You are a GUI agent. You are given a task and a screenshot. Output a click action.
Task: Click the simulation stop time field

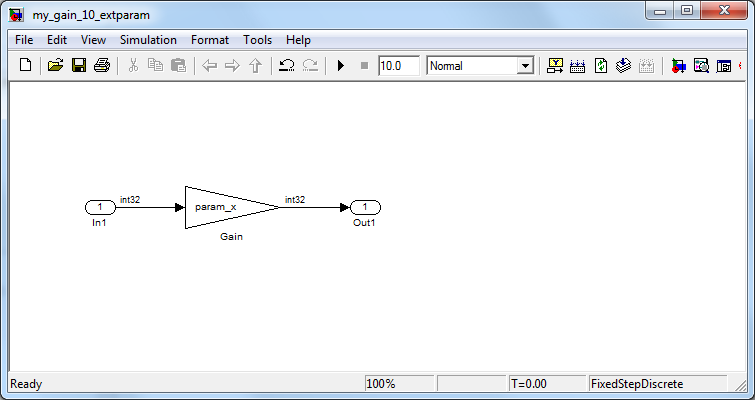click(398, 66)
